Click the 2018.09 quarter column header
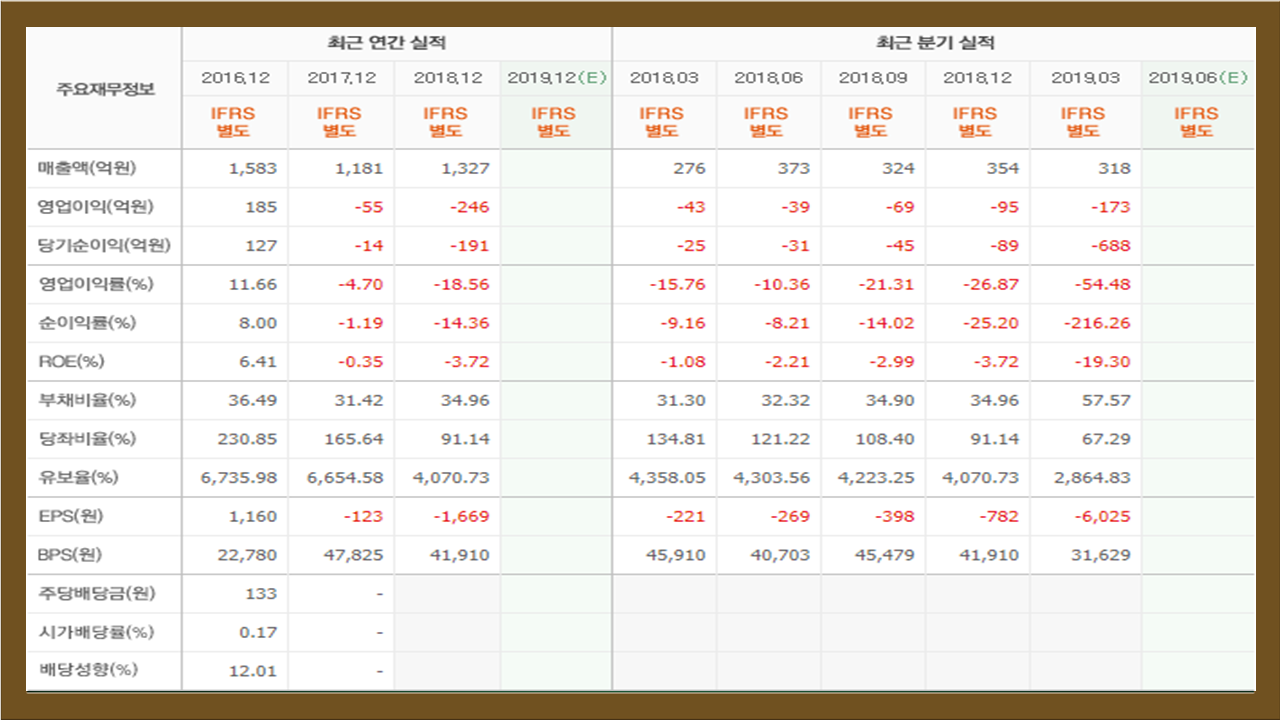This screenshot has width=1280, height=720. tap(873, 78)
